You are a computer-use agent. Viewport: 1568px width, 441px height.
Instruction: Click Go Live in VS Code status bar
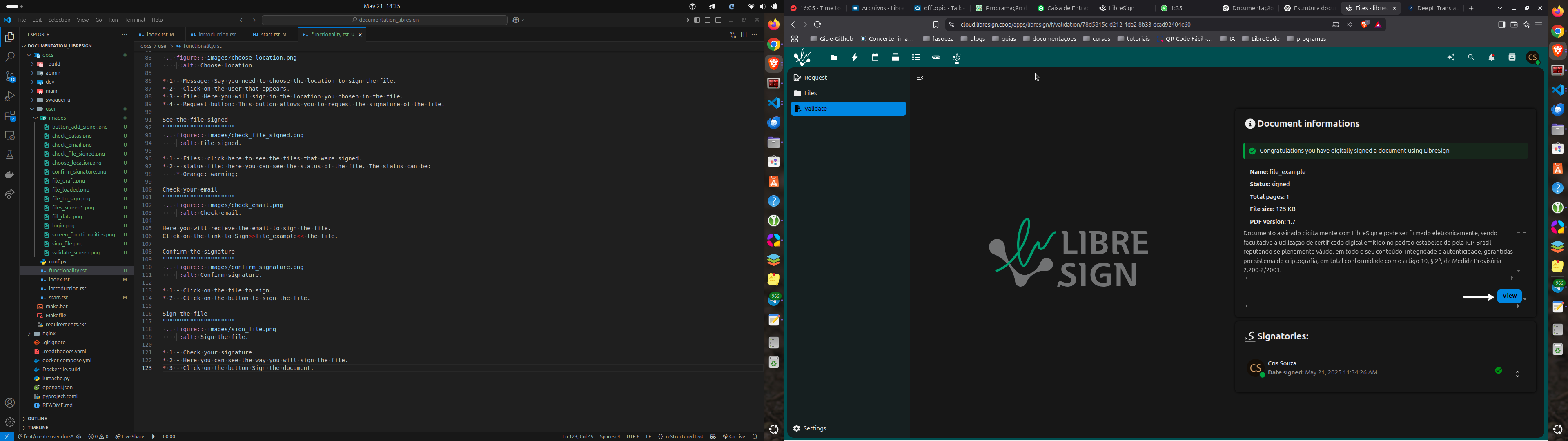click(734, 437)
